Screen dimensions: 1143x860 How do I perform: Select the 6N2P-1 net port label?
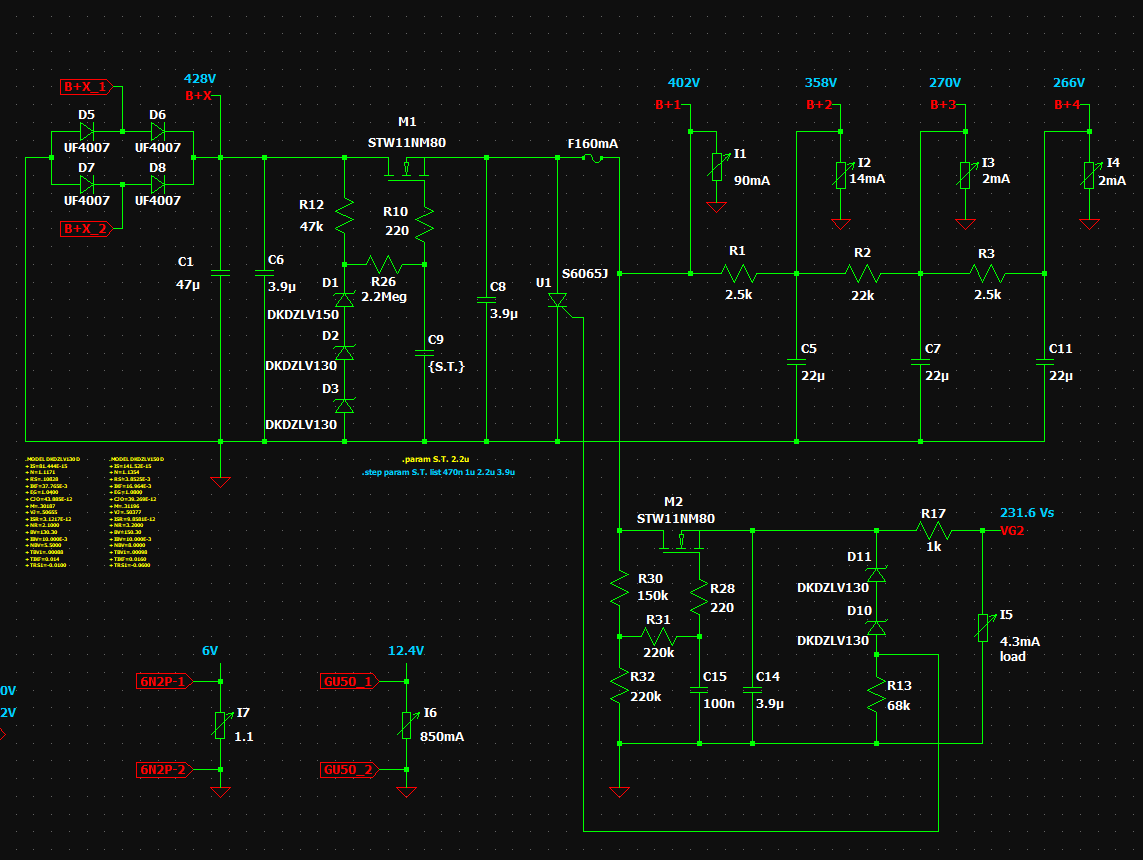click(x=161, y=681)
